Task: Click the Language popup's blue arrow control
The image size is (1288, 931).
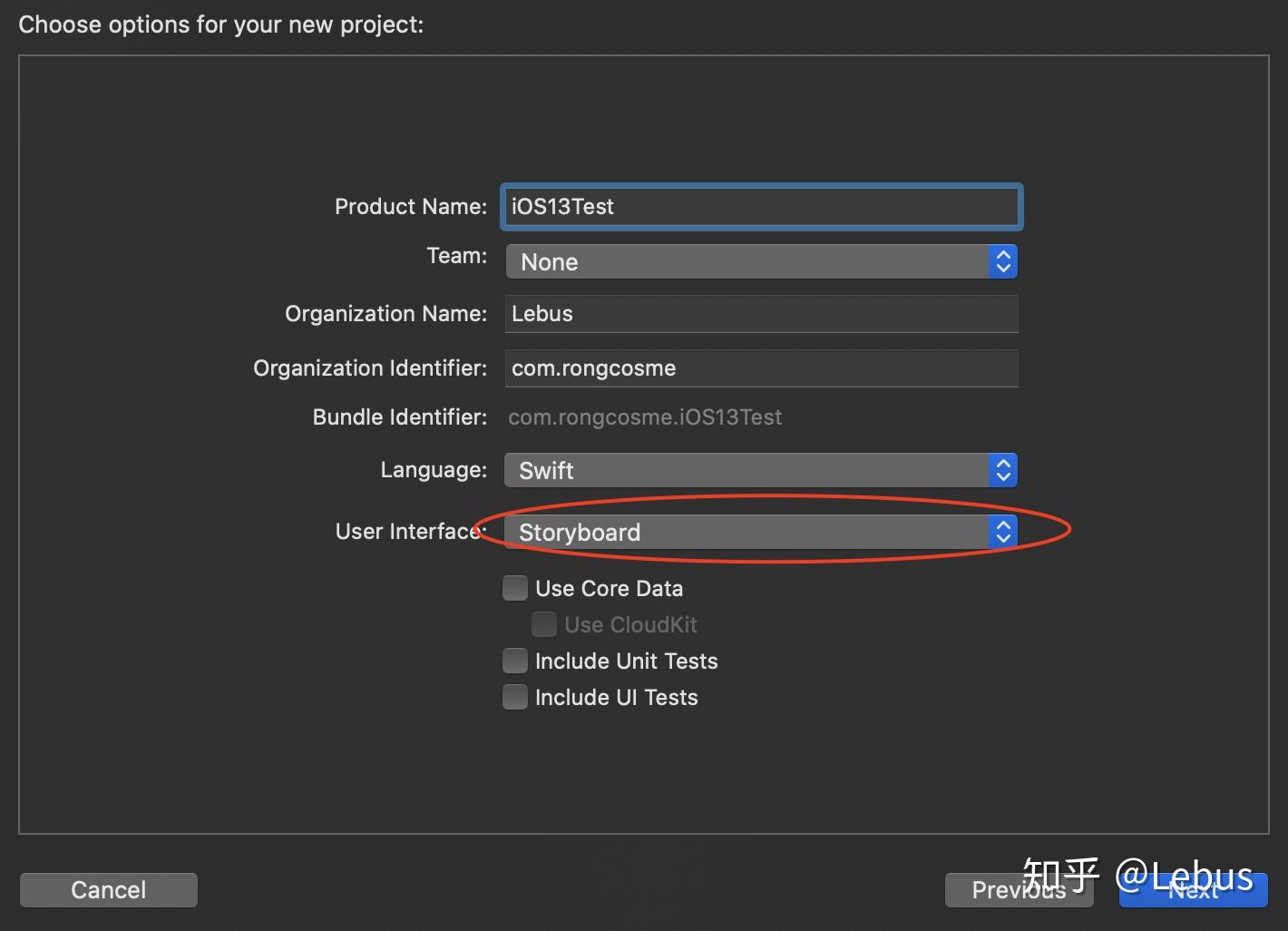Action: coord(1003,470)
